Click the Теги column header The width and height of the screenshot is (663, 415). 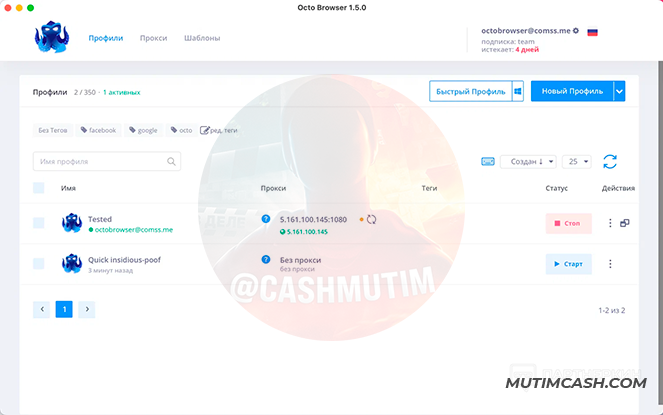[429, 188]
